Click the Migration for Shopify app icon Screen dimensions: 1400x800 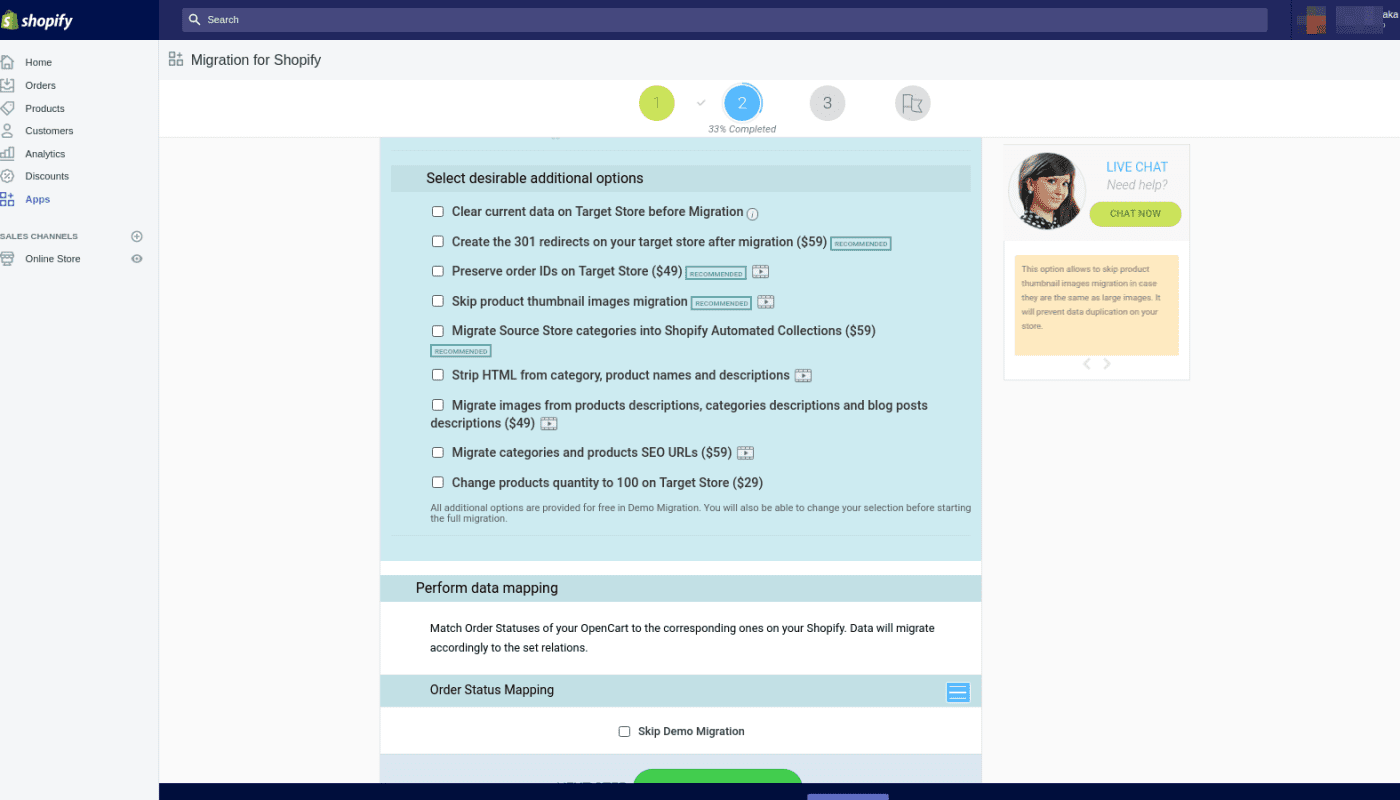176,59
